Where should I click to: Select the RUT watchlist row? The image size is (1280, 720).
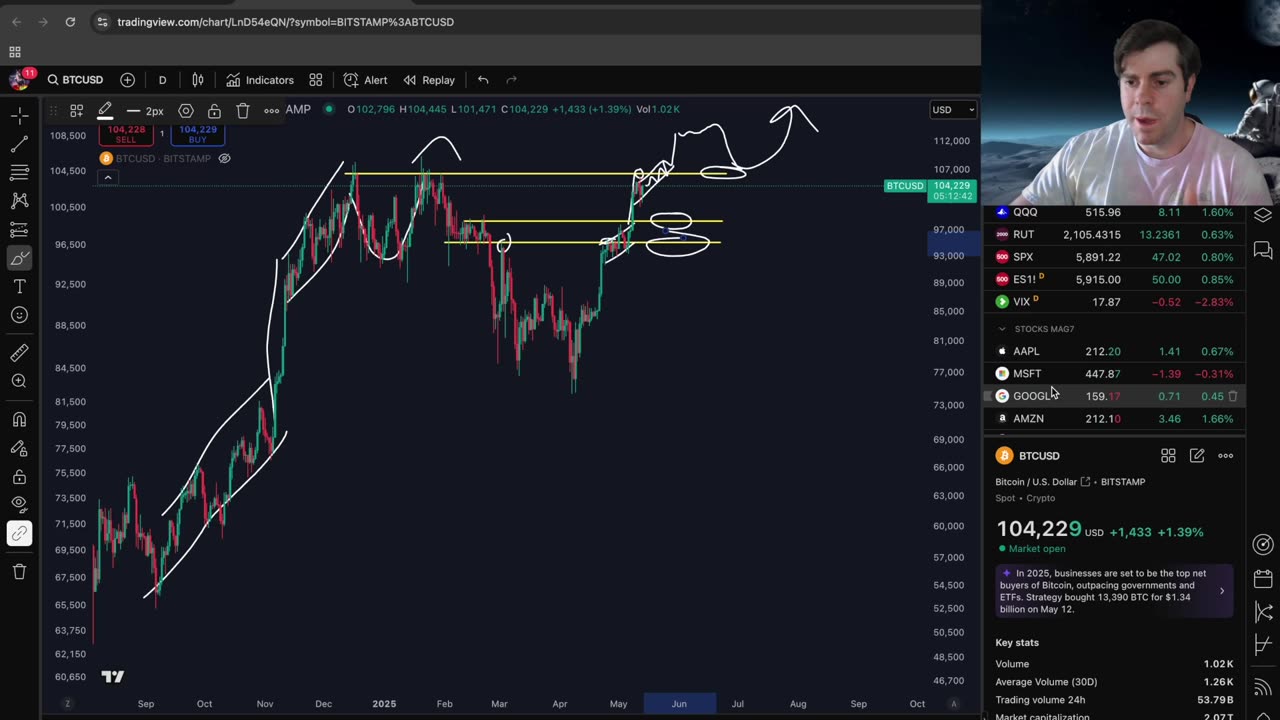click(x=1114, y=235)
